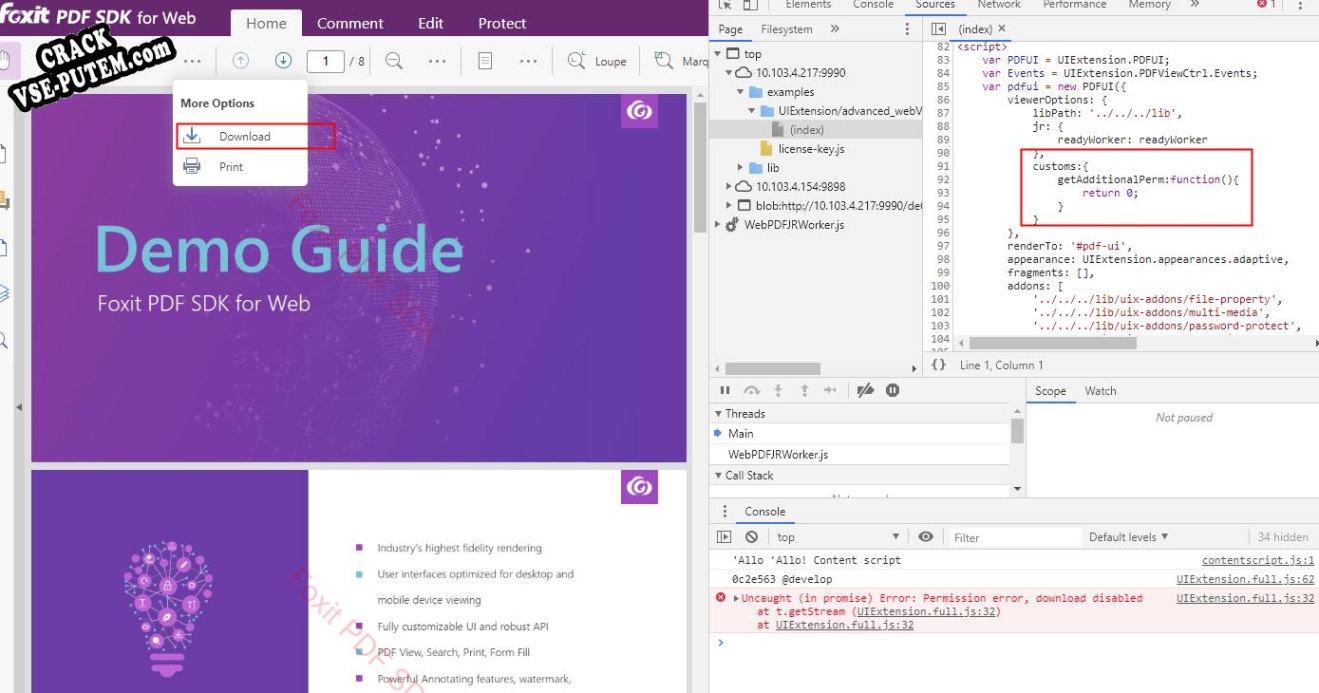Viewport: 1319px width, 693px height.
Task: Clear the console with the ban icon
Action: click(x=751, y=537)
